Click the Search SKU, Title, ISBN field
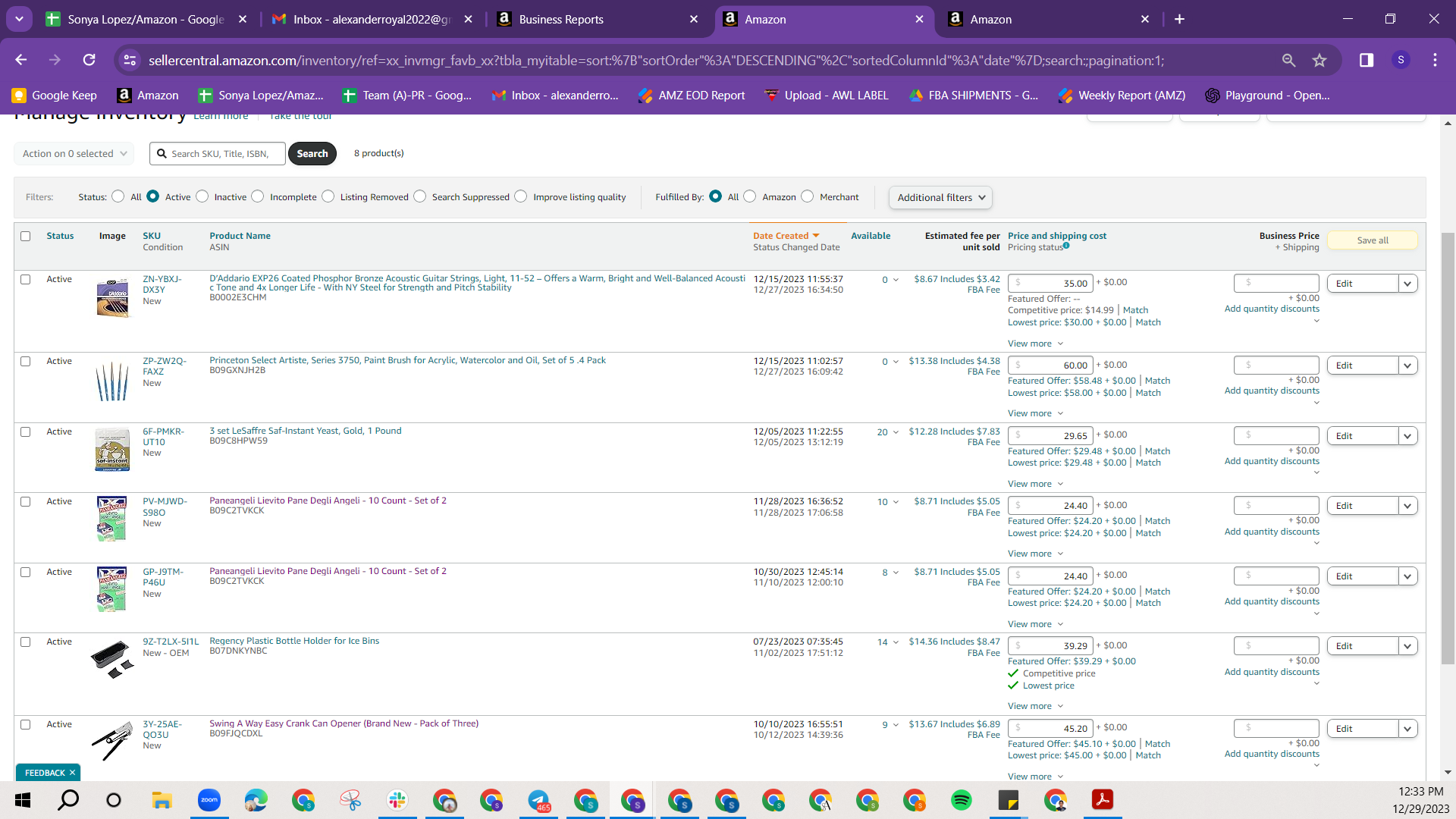 coord(218,153)
